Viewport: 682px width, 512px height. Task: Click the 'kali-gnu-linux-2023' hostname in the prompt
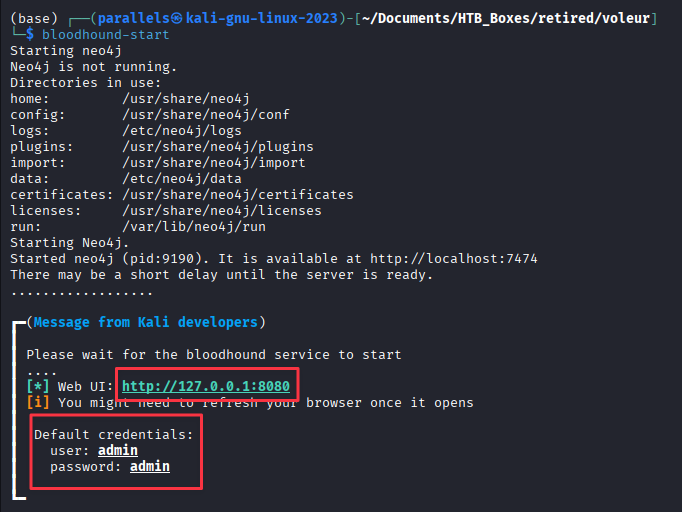point(262,18)
